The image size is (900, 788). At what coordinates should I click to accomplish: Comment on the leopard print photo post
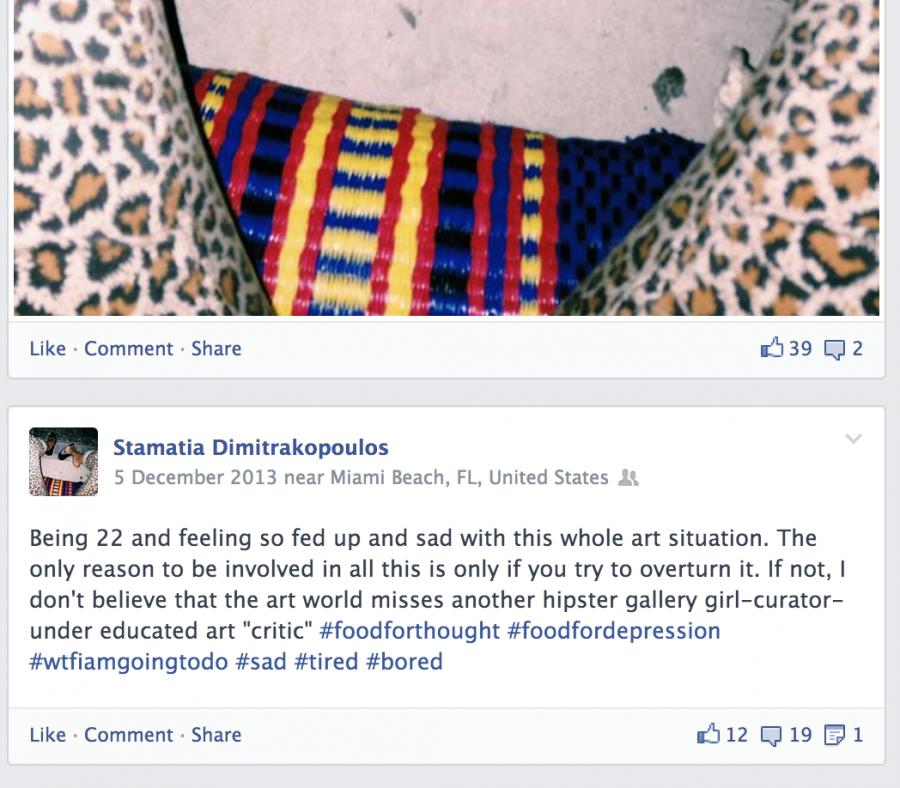coord(129,348)
